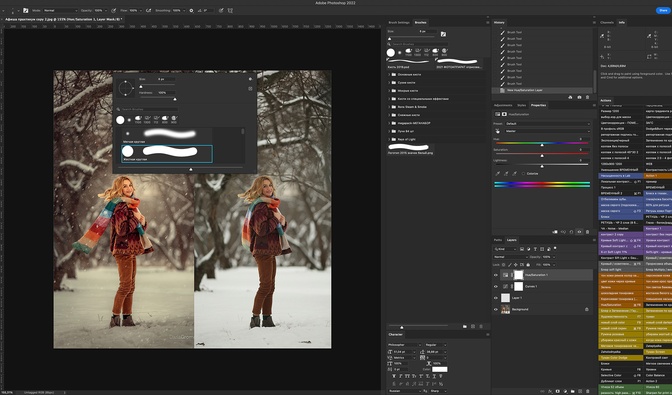This screenshot has height=395, width=672.
Task: Open the Preset Default dropdown
Action: (x=547, y=123)
